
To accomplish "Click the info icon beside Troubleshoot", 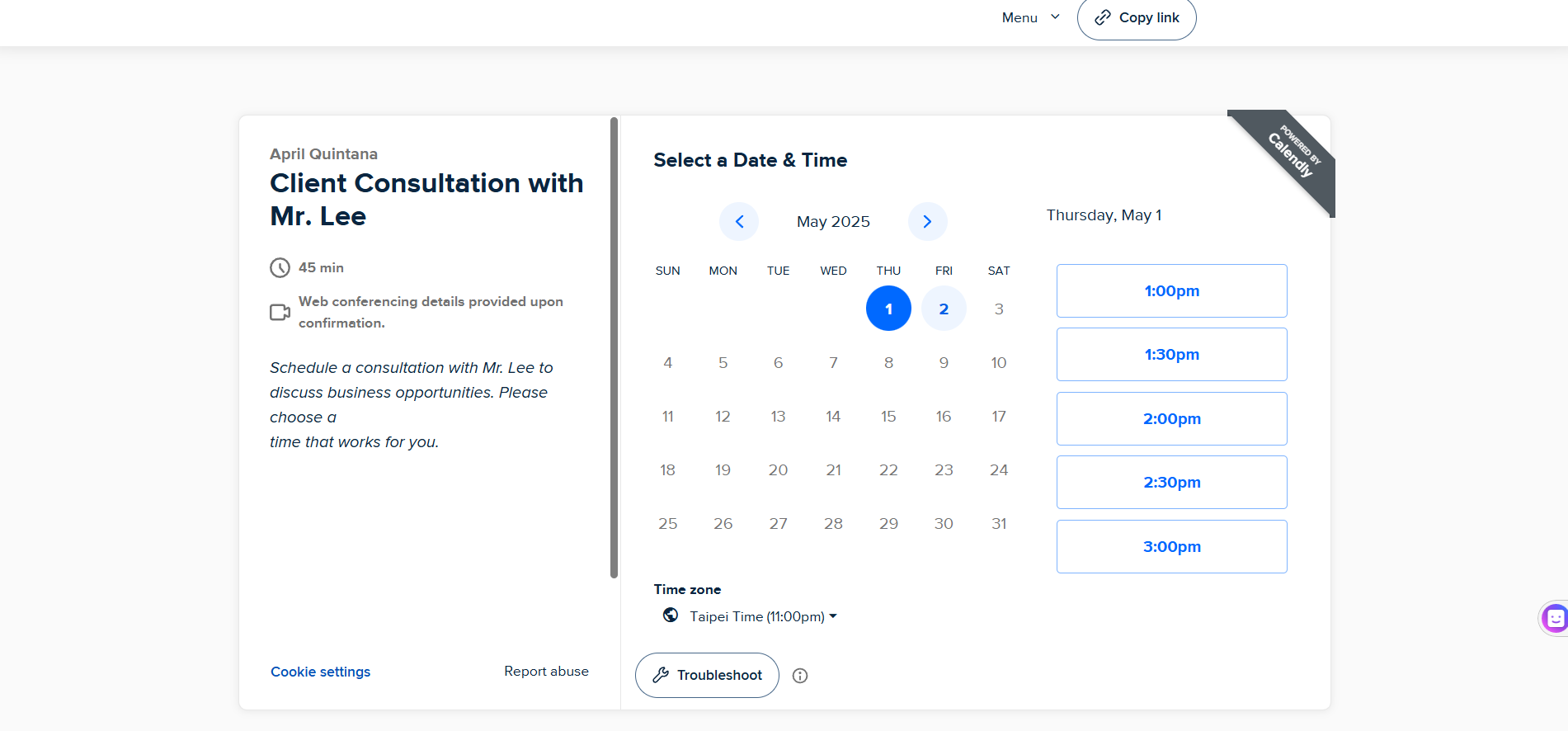I will click(x=800, y=676).
